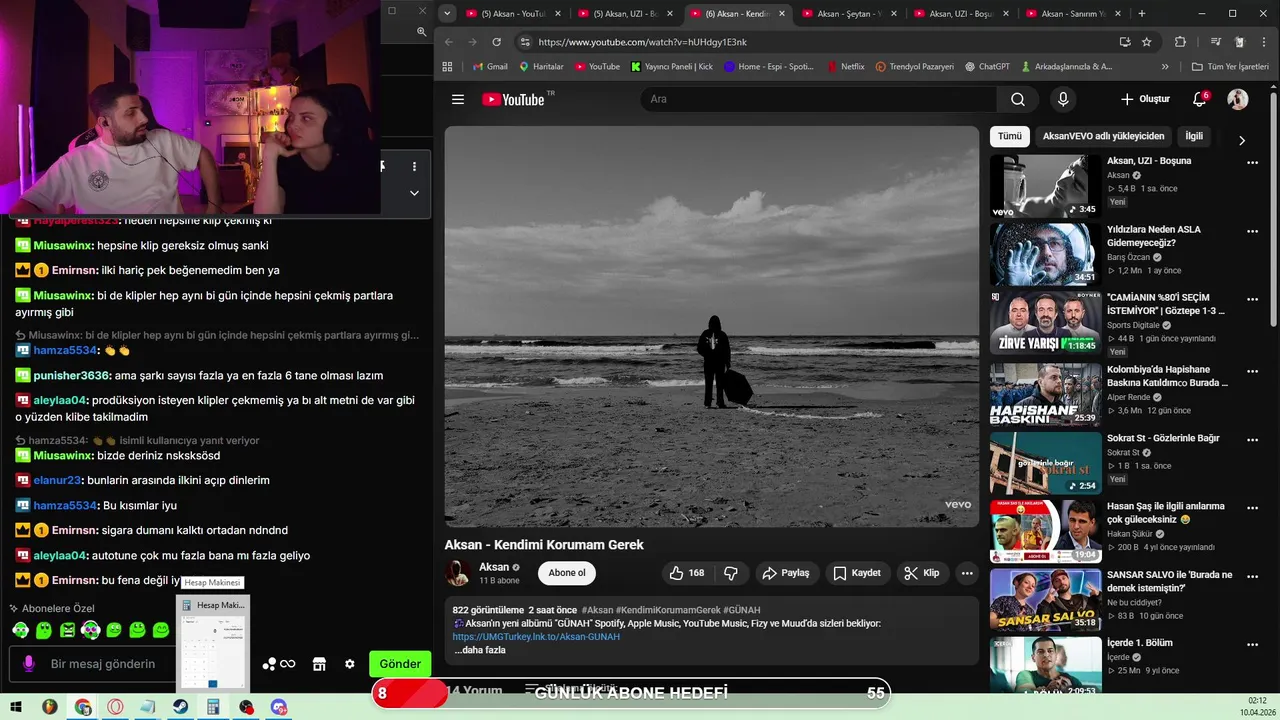The width and height of the screenshot is (1280, 720).
Task: Open Chrome three-dot menu
Action: tap(1263, 42)
